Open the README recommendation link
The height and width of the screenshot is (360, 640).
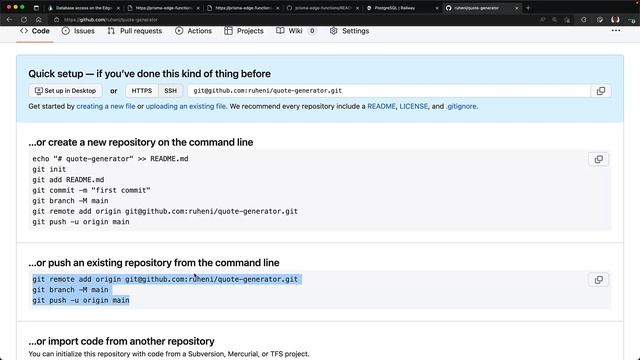[x=381, y=106]
